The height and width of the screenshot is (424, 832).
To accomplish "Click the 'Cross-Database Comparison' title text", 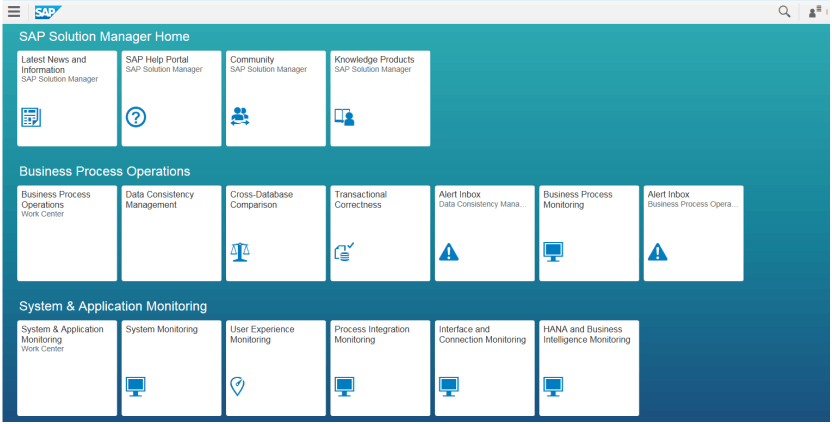I will (x=262, y=200).
